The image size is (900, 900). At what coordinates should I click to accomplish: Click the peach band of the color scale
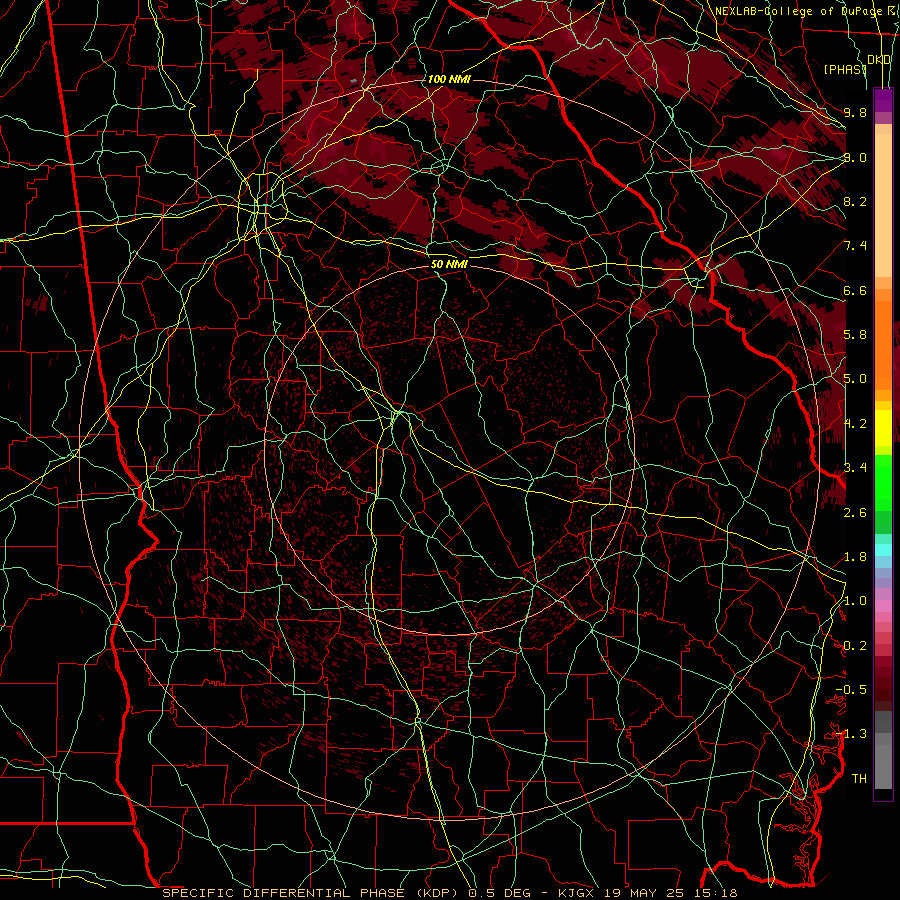point(883,205)
